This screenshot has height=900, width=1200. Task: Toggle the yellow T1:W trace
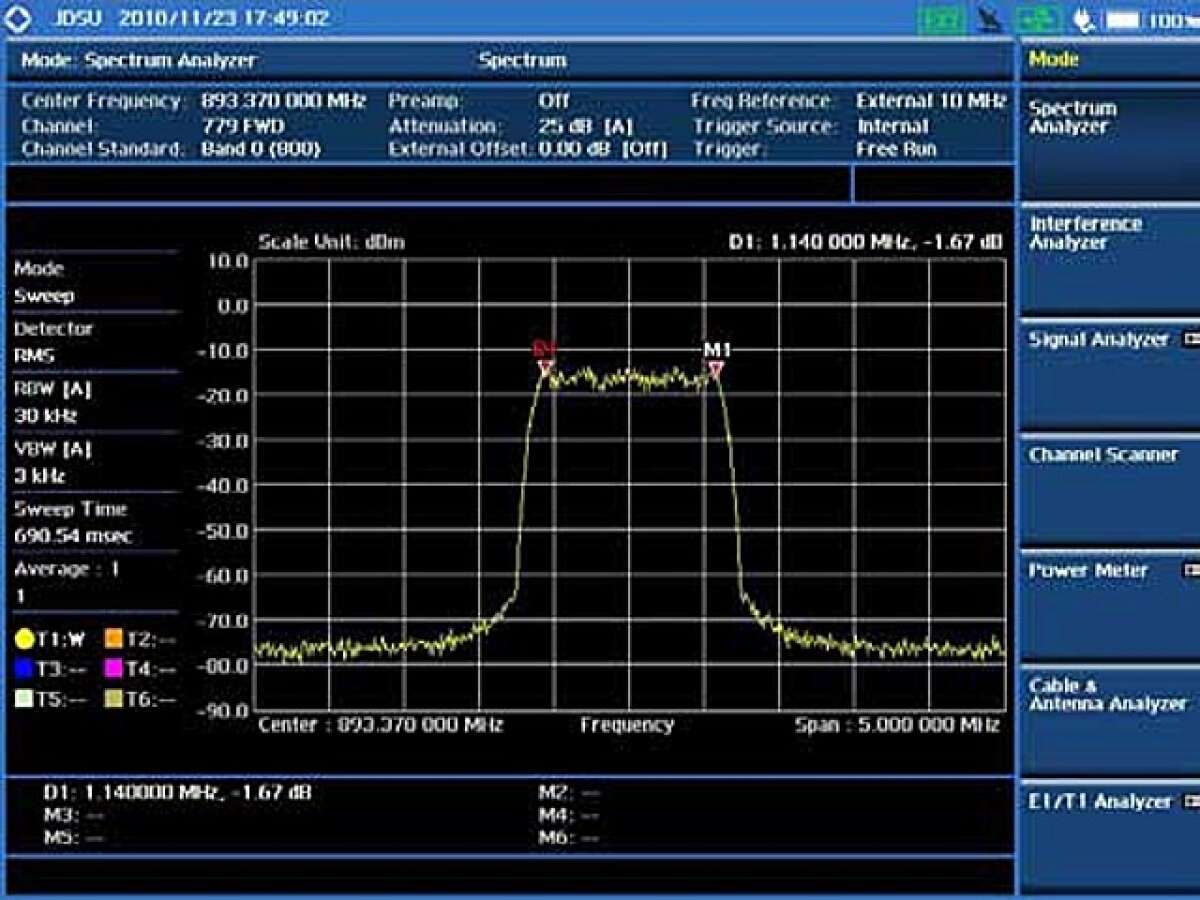49,639
